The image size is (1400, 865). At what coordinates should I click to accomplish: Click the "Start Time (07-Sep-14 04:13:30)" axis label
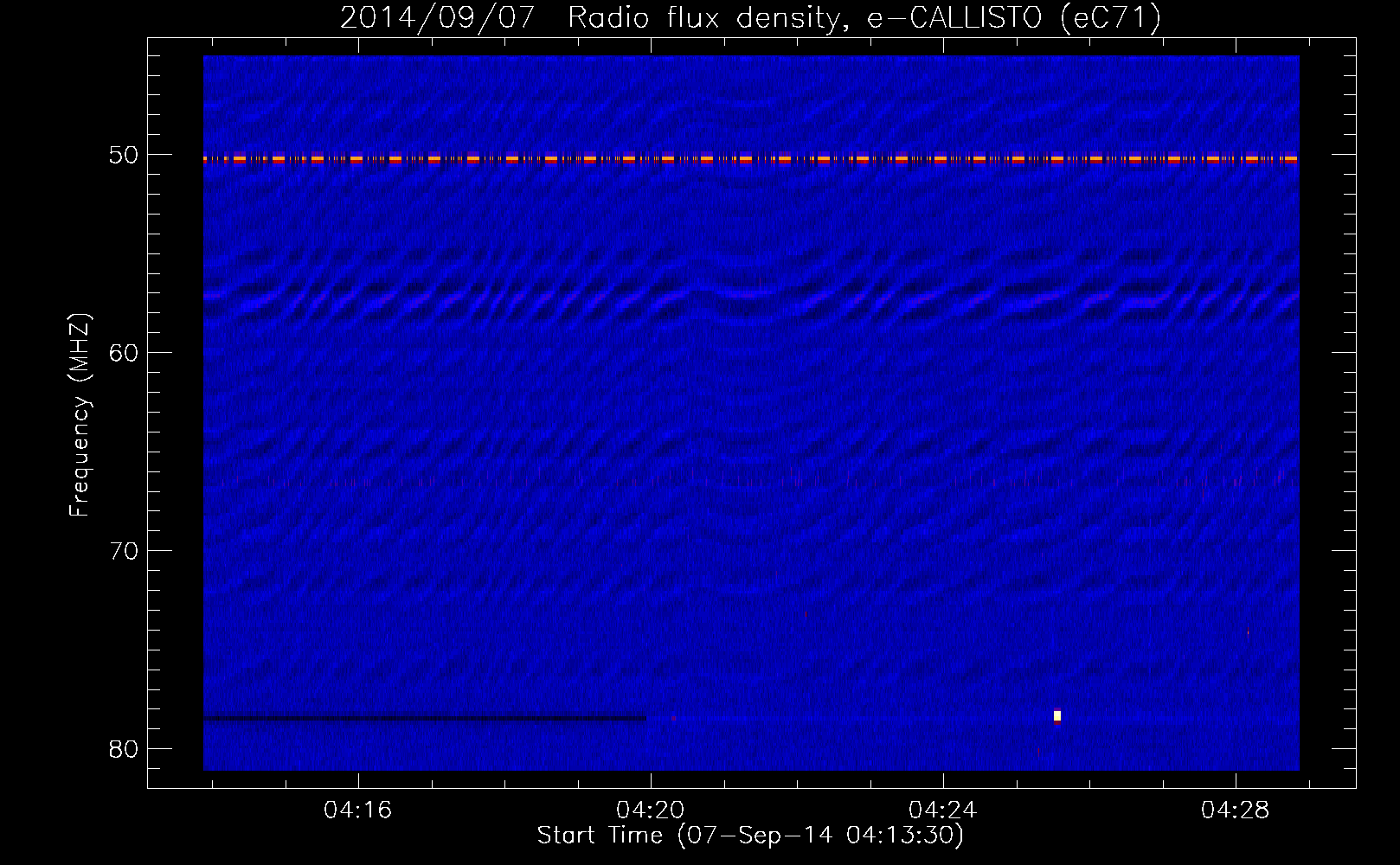[750, 836]
